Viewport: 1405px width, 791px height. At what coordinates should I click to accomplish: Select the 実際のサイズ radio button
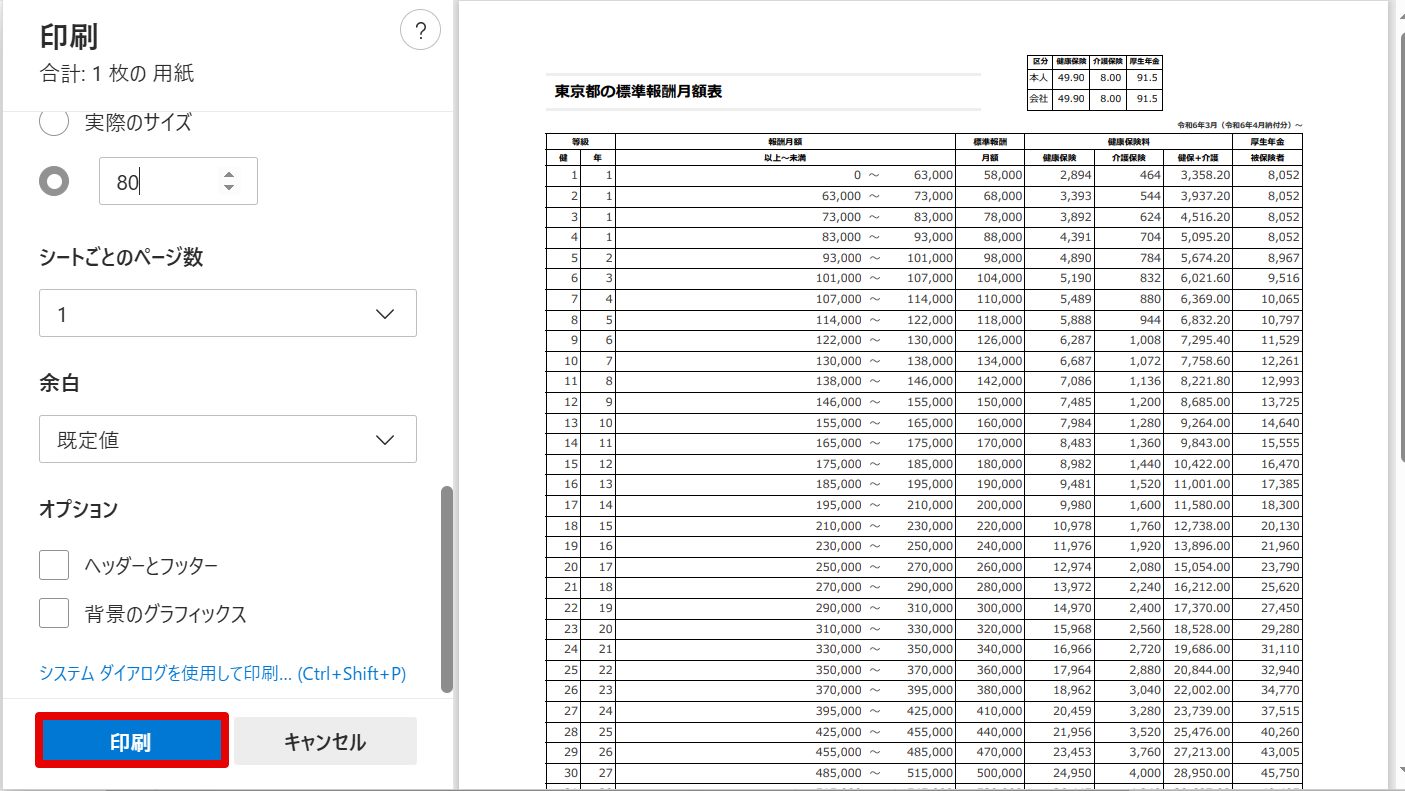[54, 123]
